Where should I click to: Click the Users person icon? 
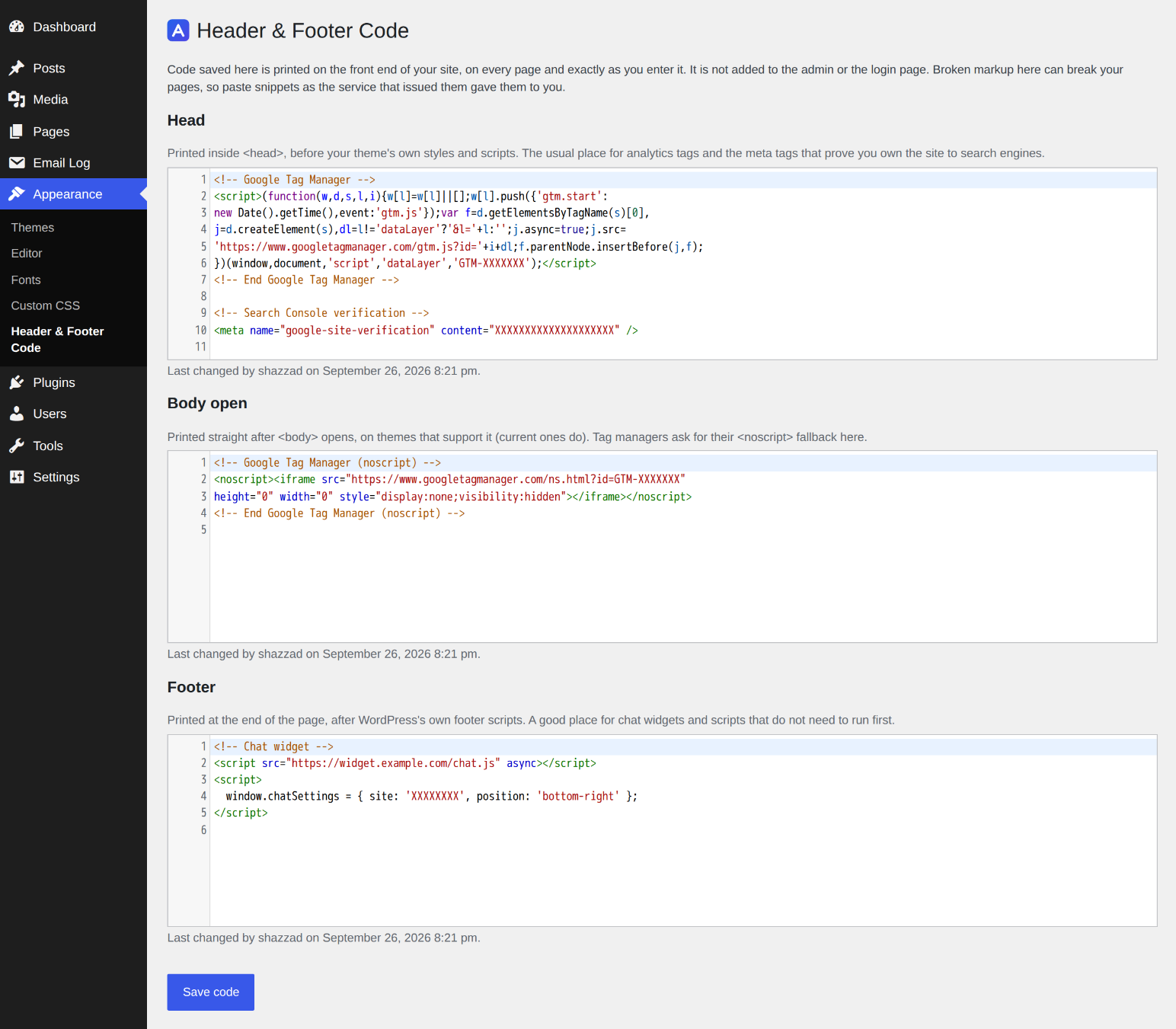(17, 414)
